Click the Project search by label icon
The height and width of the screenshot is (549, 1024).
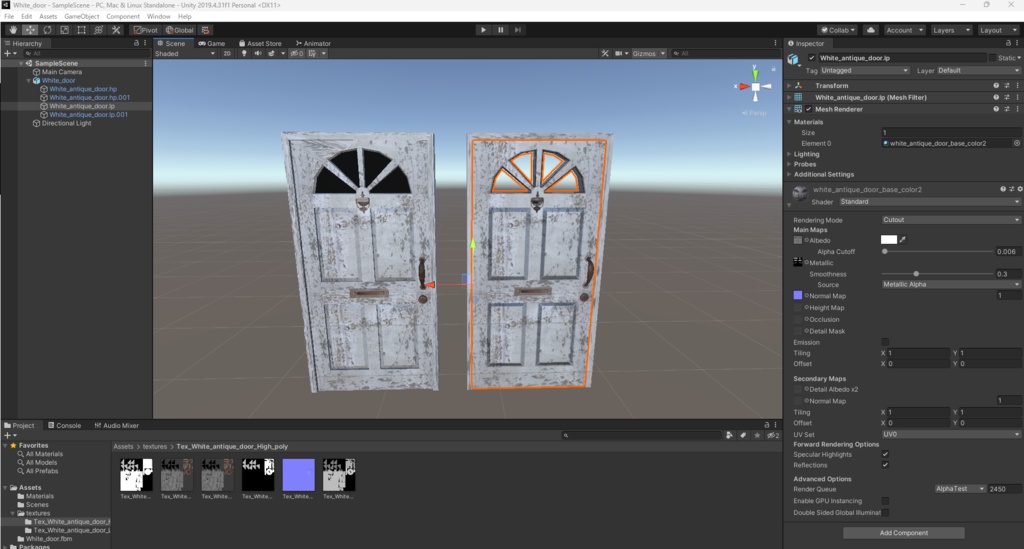pyautogui.click(x=743, y=435)
